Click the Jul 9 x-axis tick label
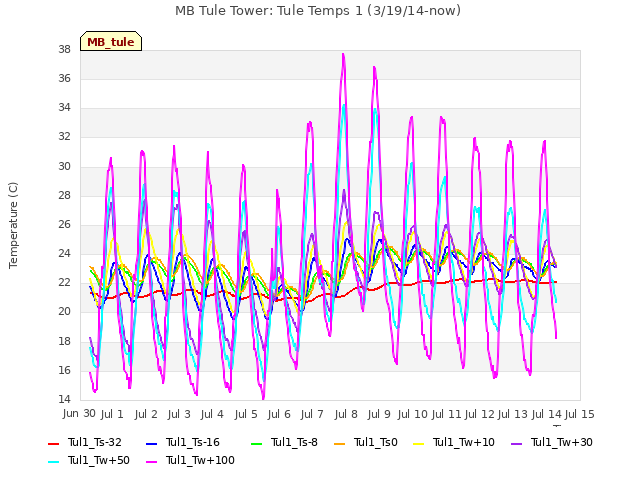 (x=379, y=414)
